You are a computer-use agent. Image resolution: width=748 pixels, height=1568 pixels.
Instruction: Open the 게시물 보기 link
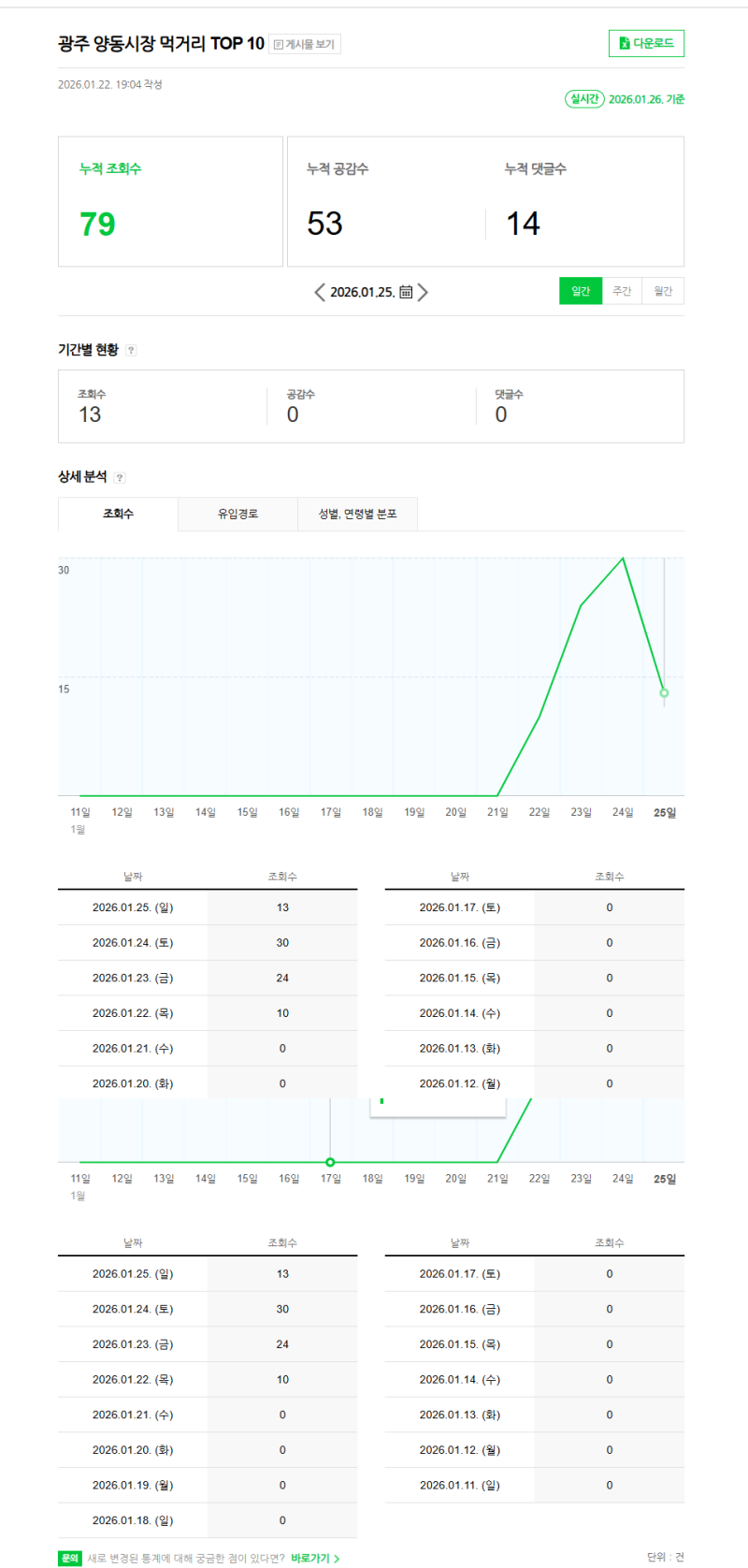[305, 44]
